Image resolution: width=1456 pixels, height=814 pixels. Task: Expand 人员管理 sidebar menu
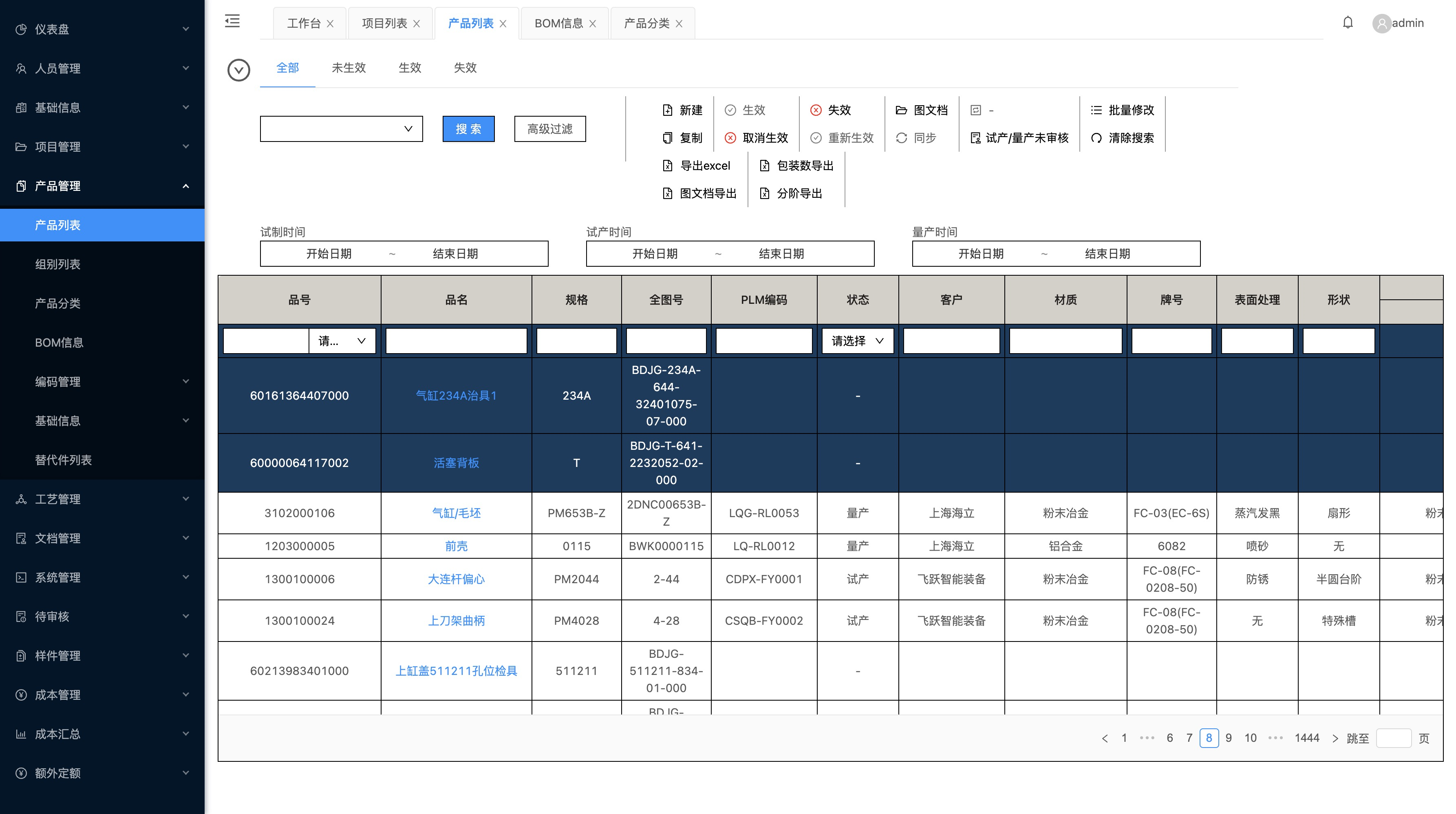[102, 68]
